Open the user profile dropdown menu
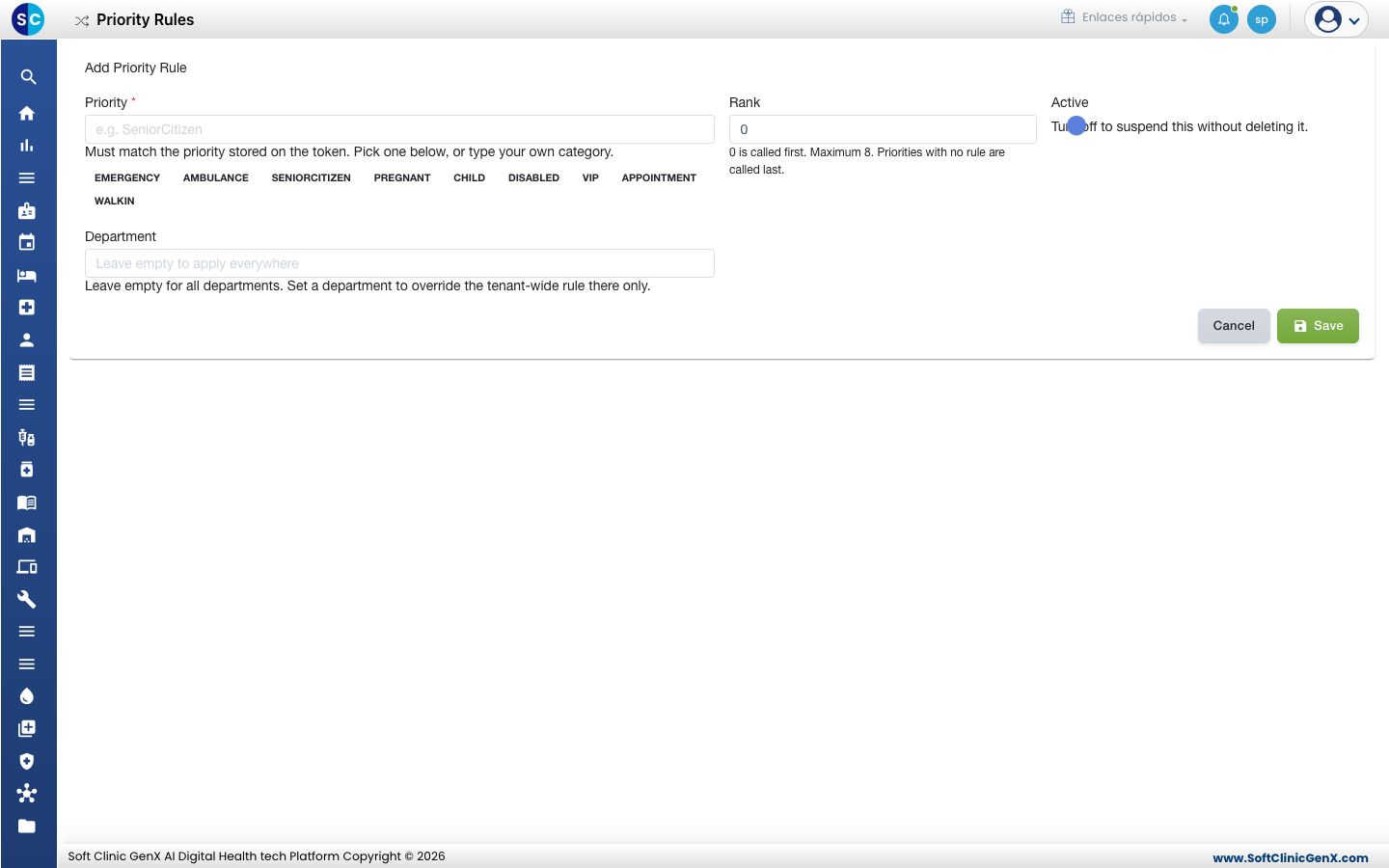Image resolution: width=1389 pixels, height=868 pixels. (1337, 19)
